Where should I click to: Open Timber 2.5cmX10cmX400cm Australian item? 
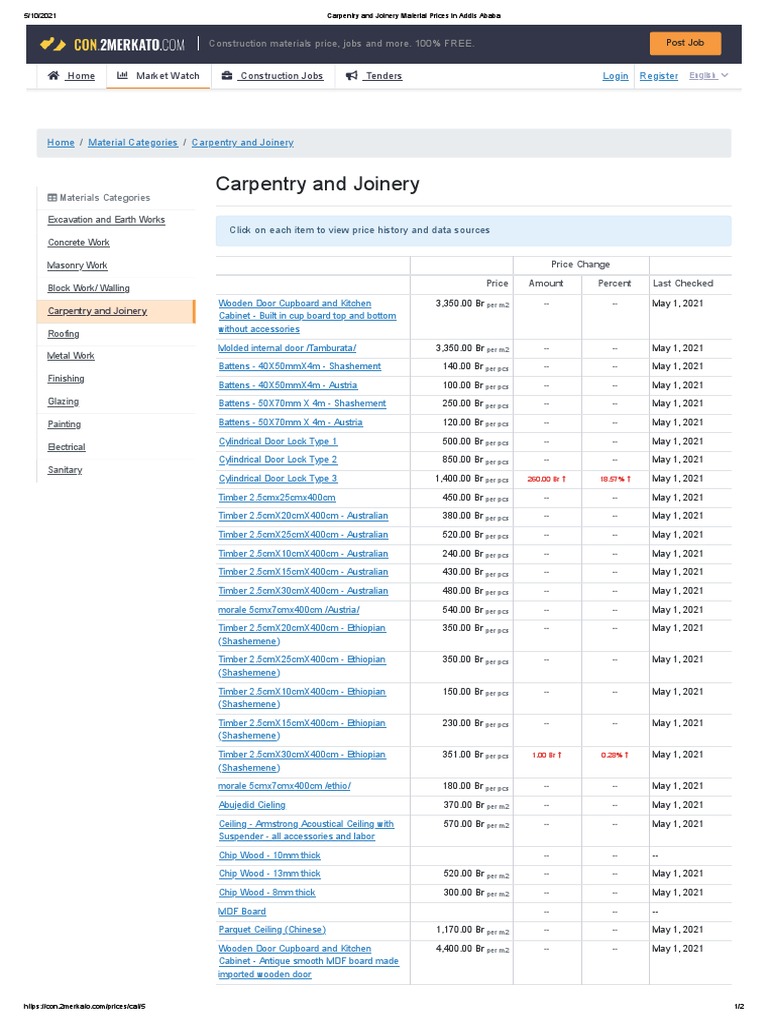point(303,554)
